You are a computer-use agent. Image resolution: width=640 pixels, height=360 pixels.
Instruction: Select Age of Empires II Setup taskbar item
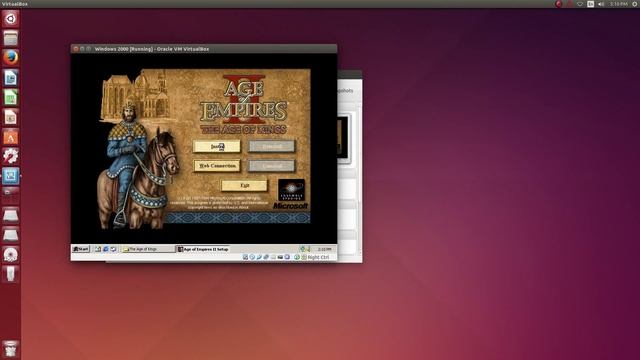coord(203,249)
